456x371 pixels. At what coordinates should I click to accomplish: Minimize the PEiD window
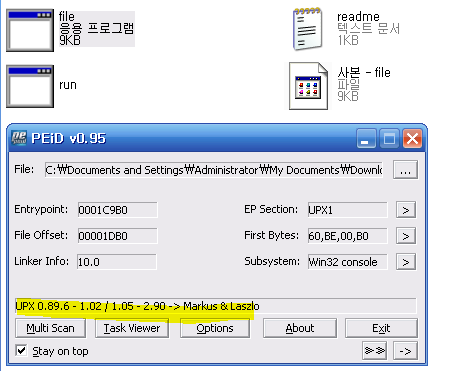366,138
